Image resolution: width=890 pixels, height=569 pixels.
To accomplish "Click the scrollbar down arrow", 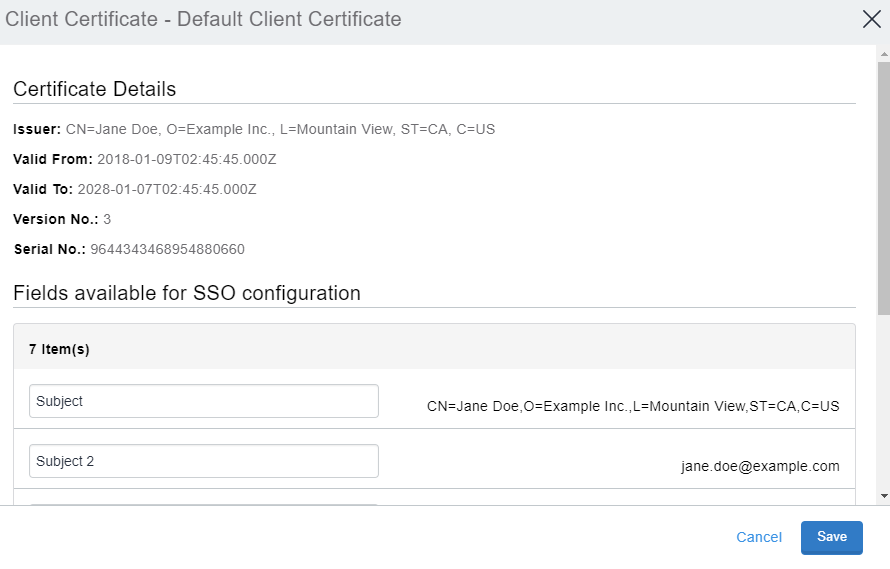I will pyautogui.click(x=883, y=496).
